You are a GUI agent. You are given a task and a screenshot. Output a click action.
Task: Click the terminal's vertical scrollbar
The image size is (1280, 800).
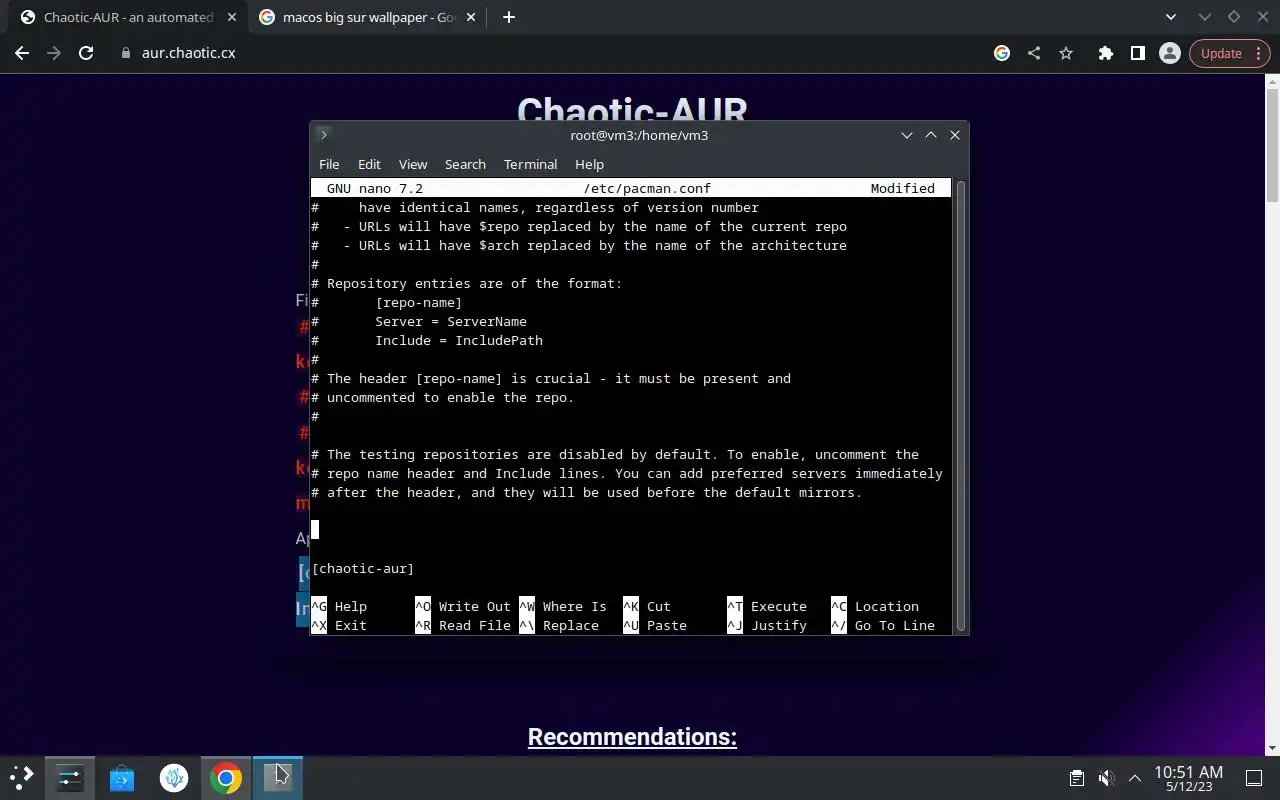pos(961,405)
